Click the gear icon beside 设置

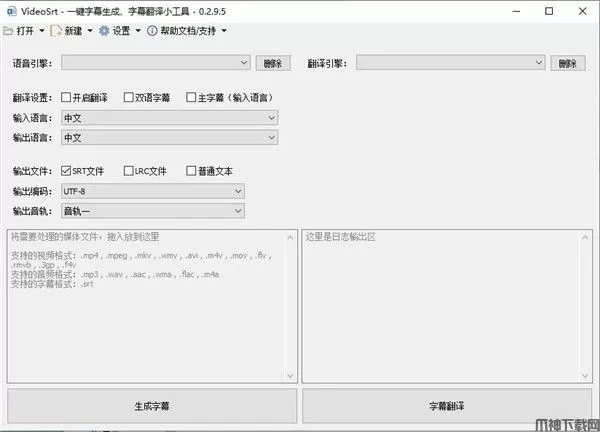click(x=104, y=31)
